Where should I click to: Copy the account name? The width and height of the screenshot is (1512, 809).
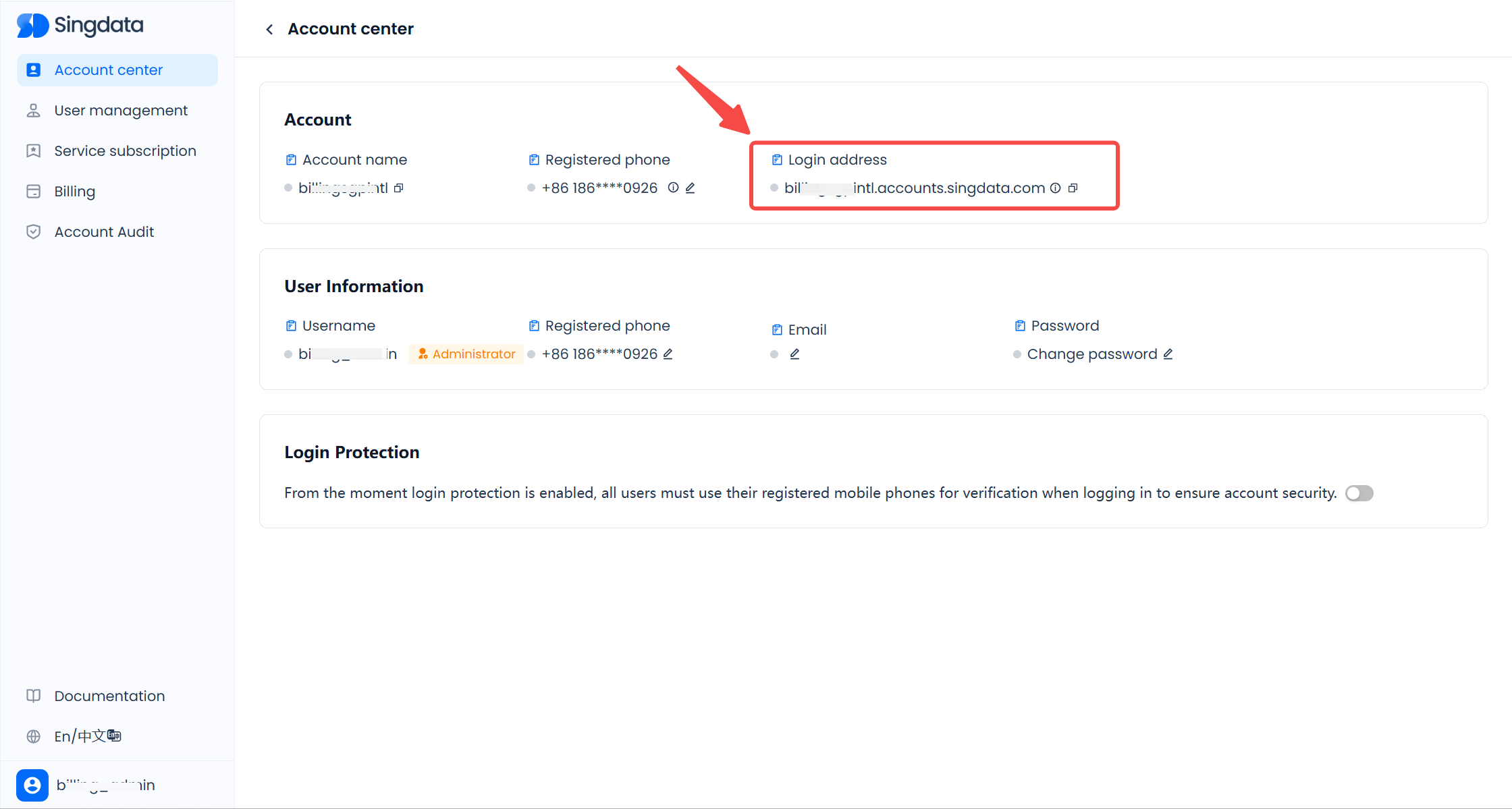[x=399, y=188]
